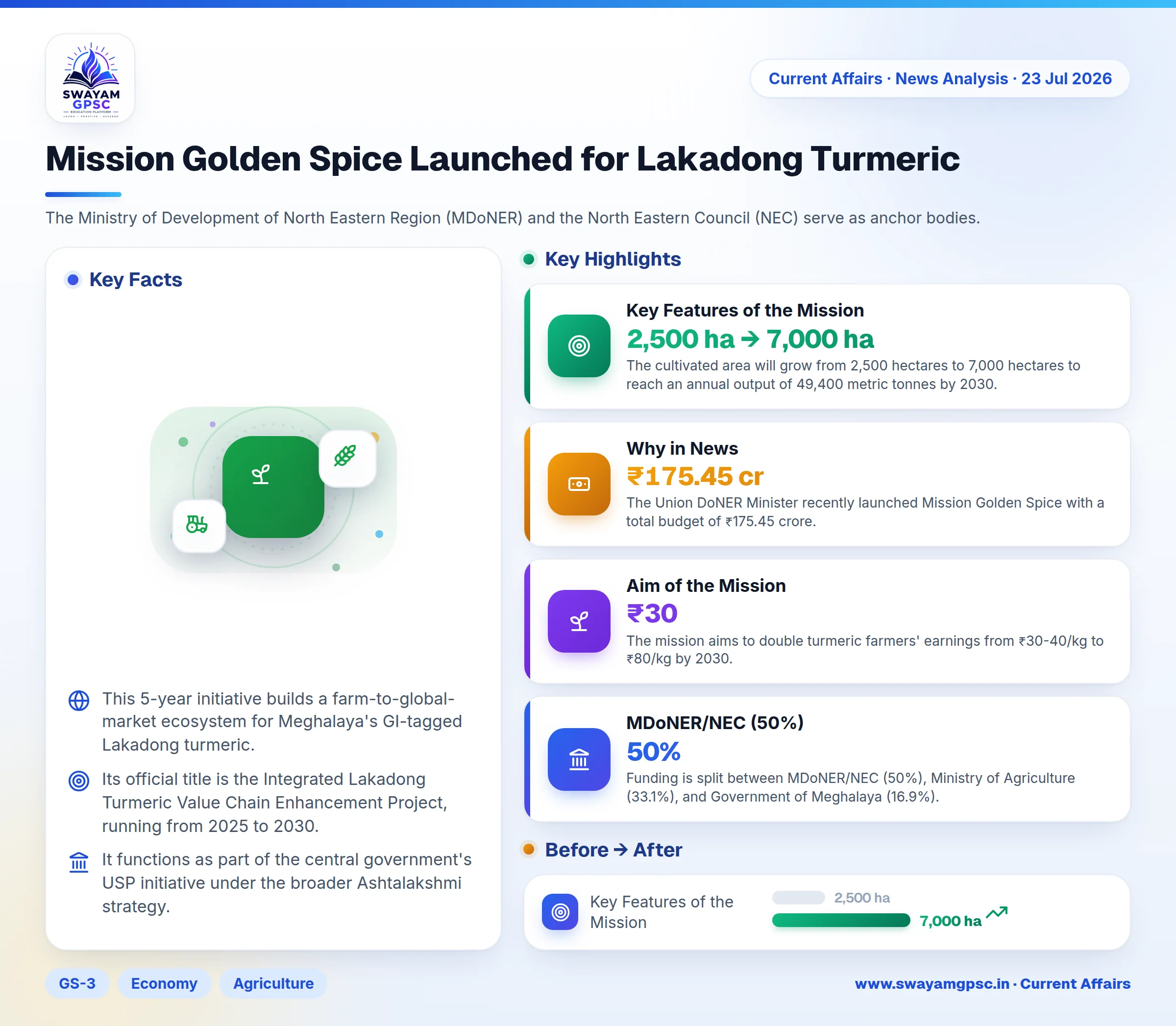
Task: Click the green trend-up arrow after 7,000 ha
Action: [997, 912]
